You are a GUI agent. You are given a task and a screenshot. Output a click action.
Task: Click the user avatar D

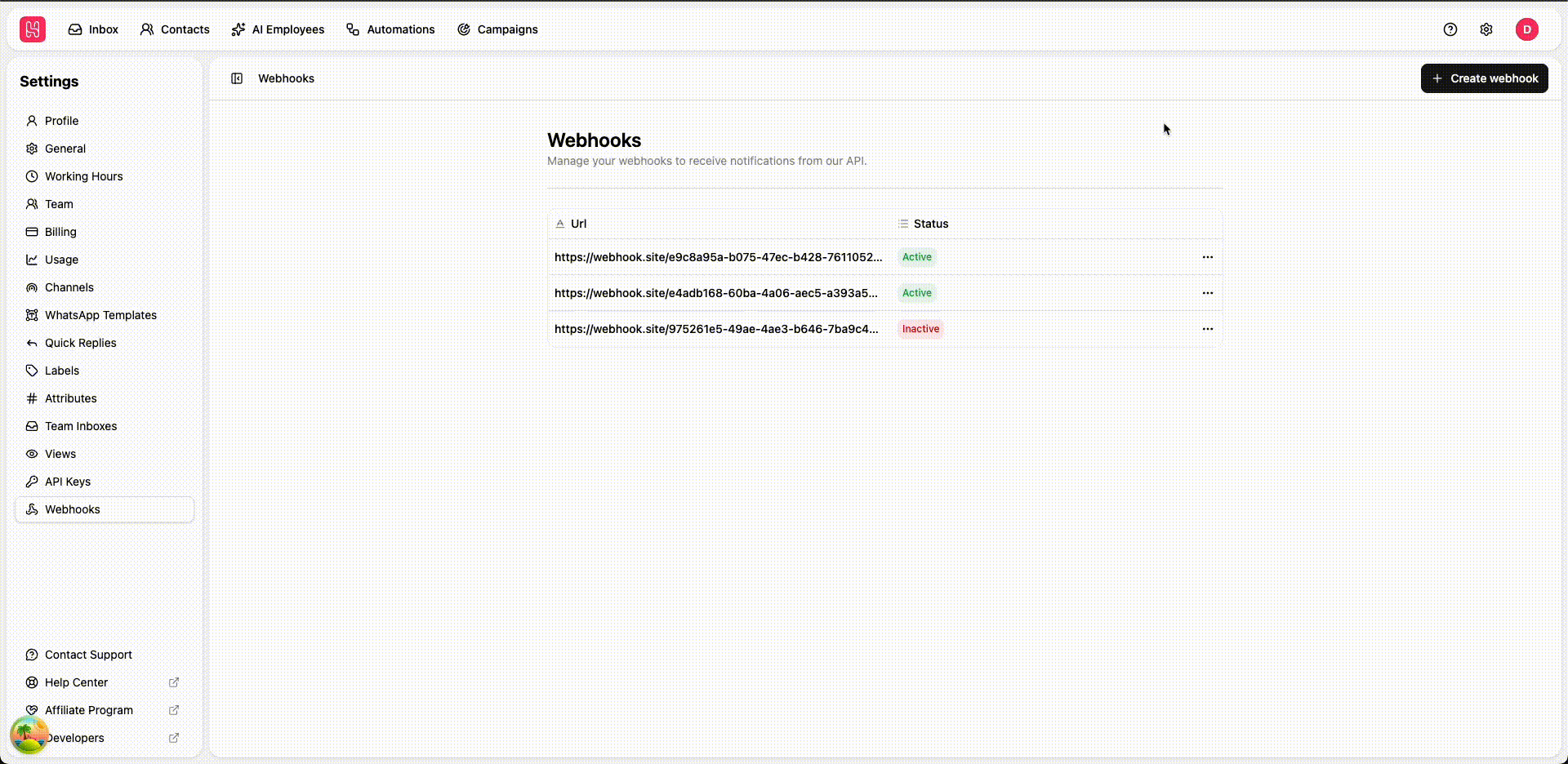1528,29
